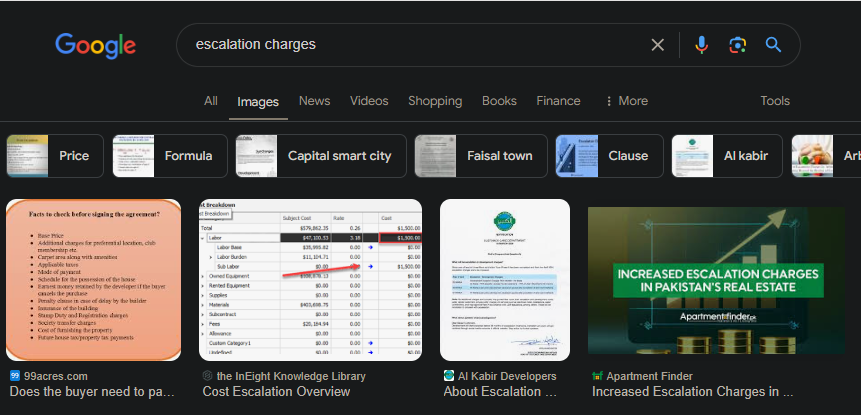Viewport: 861px width, 415px height.
Task: Switch to the All tab
Action: [x=211, y=101]
